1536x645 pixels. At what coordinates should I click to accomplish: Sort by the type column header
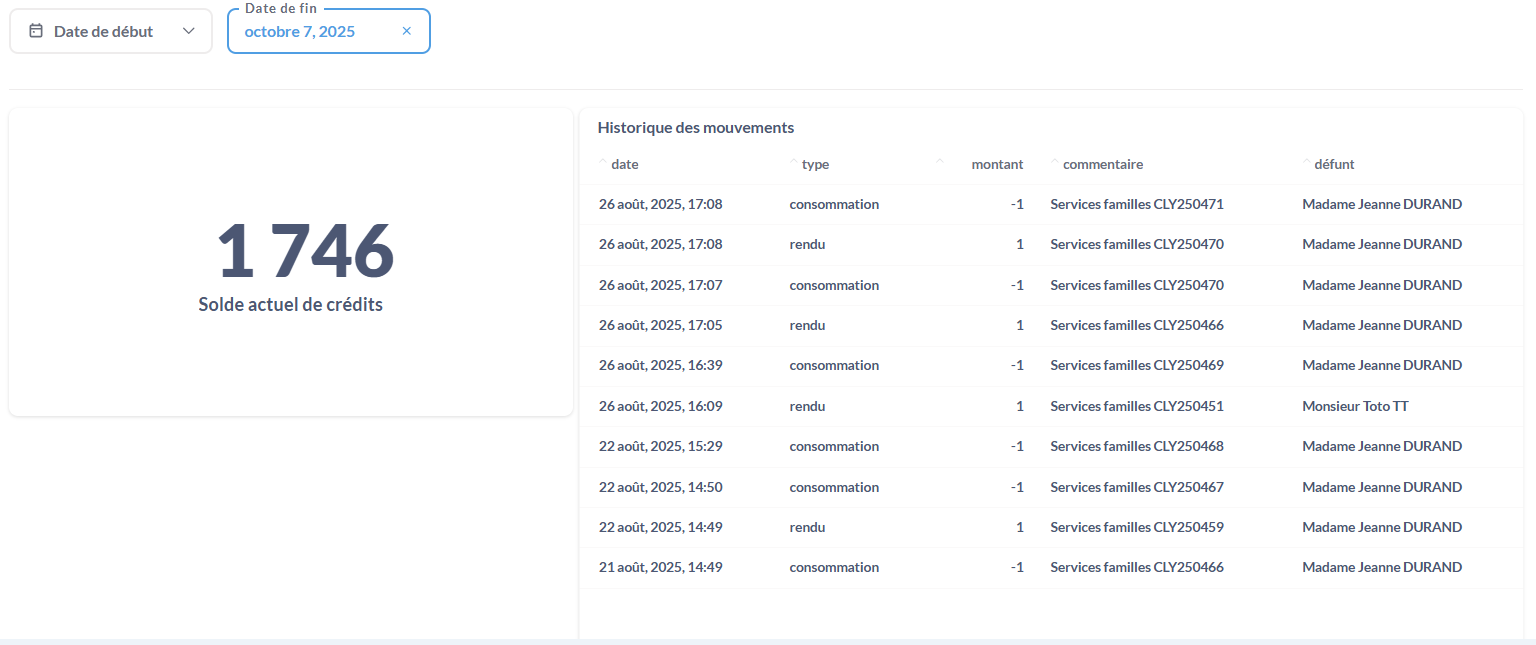pyautogui.click(x=815, y=164)
